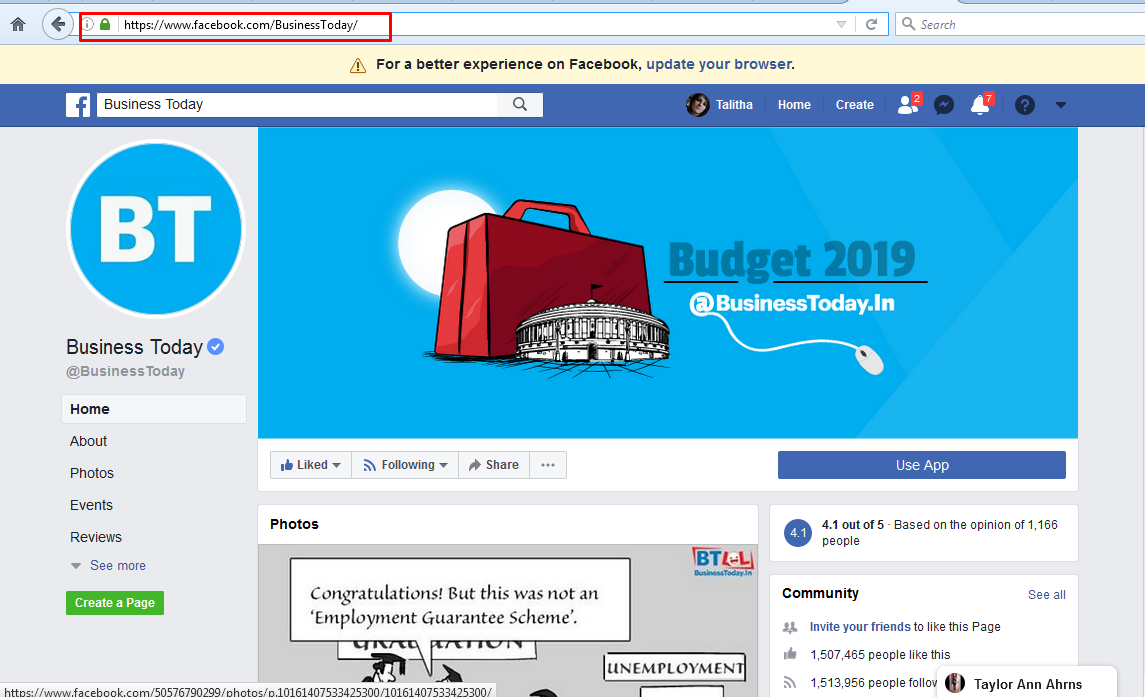Select Home tab in page sidebar

(153, 409)
